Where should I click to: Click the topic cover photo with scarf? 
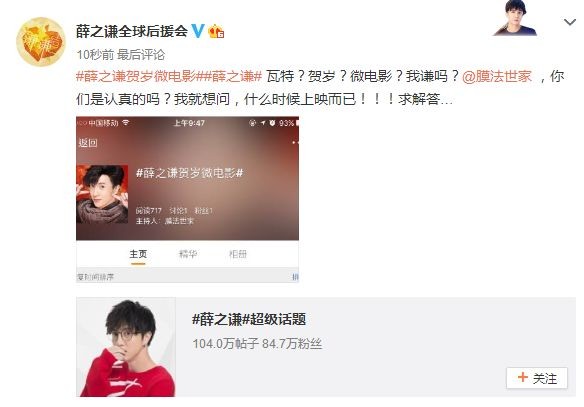point(102,194)
